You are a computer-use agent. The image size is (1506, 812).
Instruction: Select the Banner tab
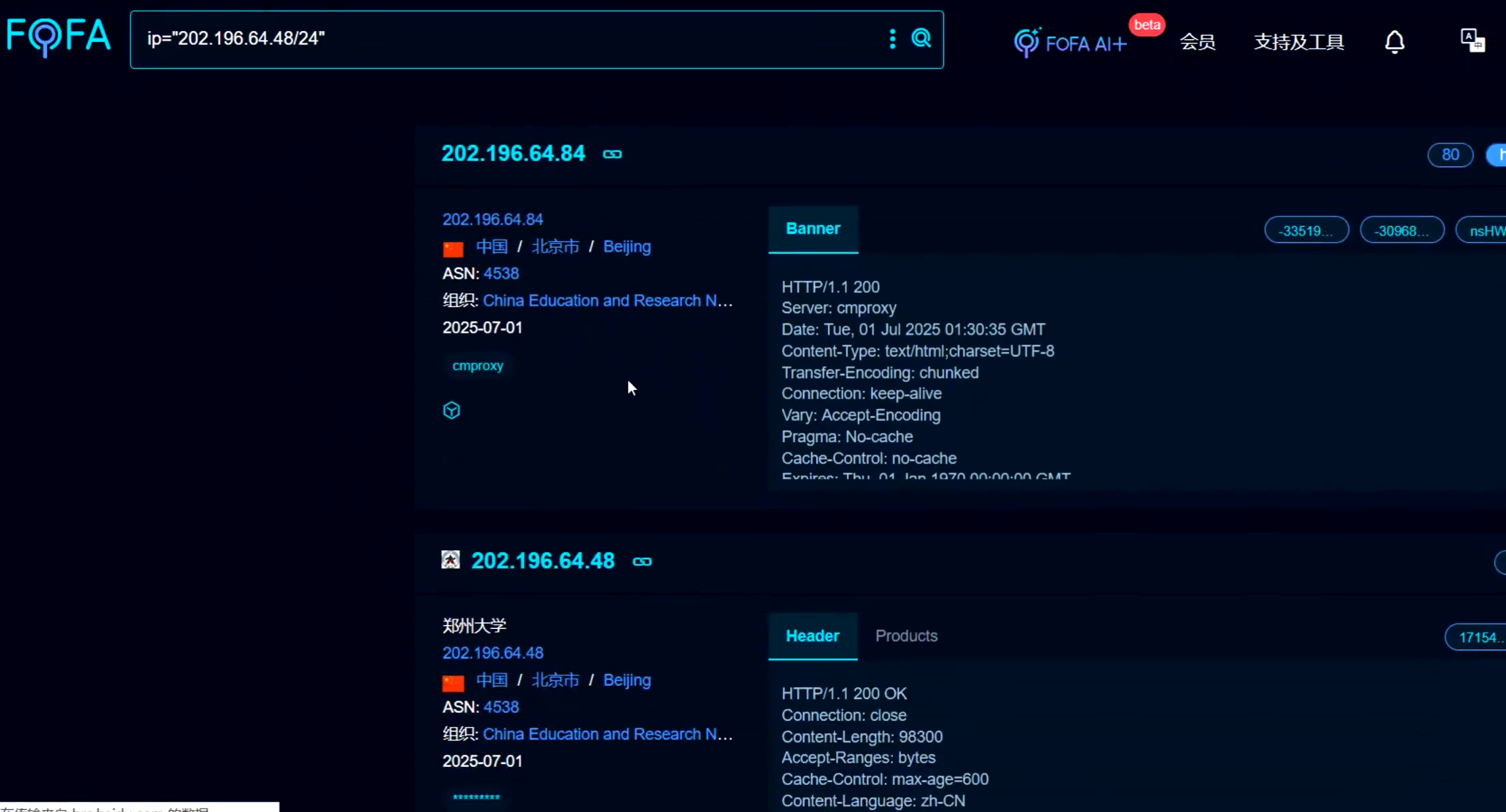coord(813,229)
